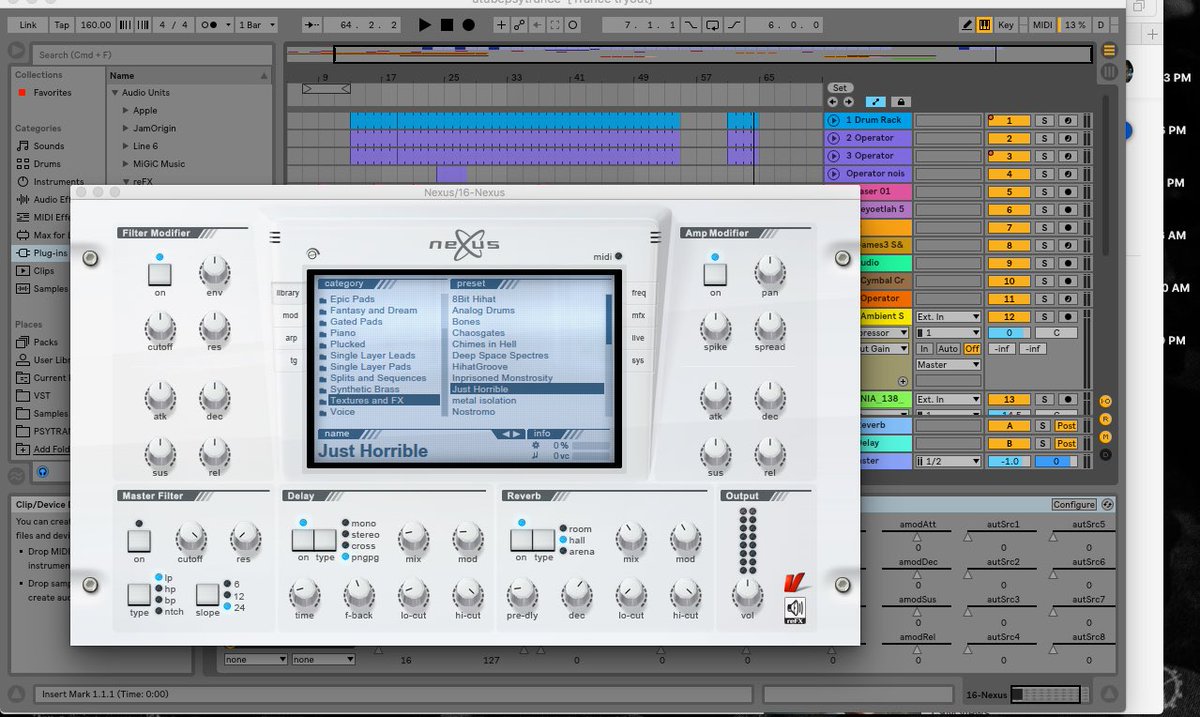
Task: Open track 12 Ext. In input dropdown
Action: [x=948, y=317]
